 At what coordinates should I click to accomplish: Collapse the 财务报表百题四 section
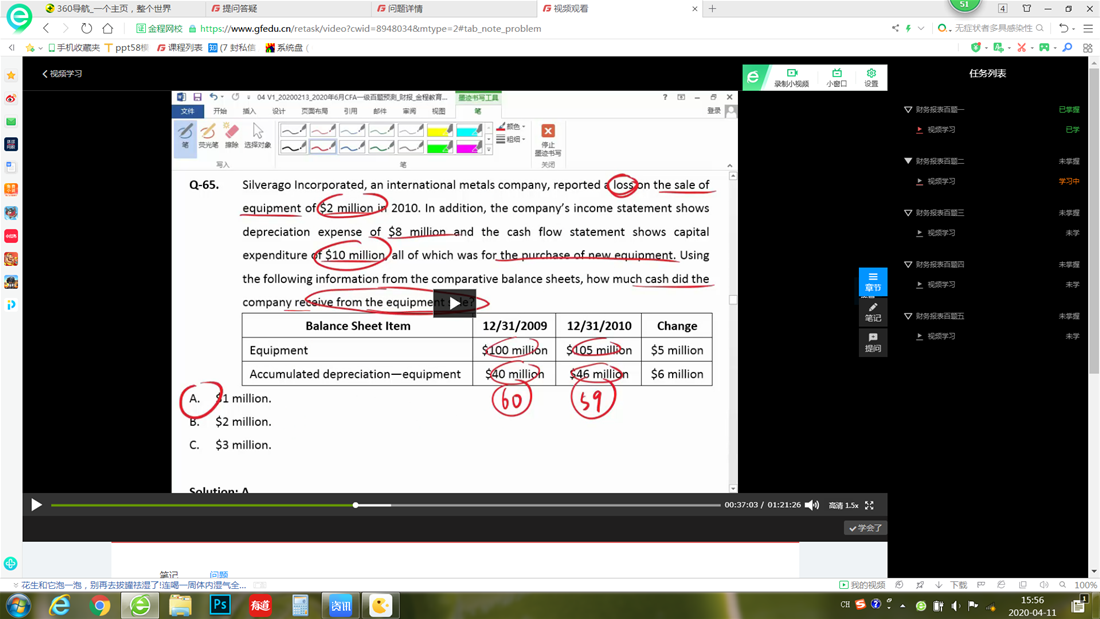[908, 265]
